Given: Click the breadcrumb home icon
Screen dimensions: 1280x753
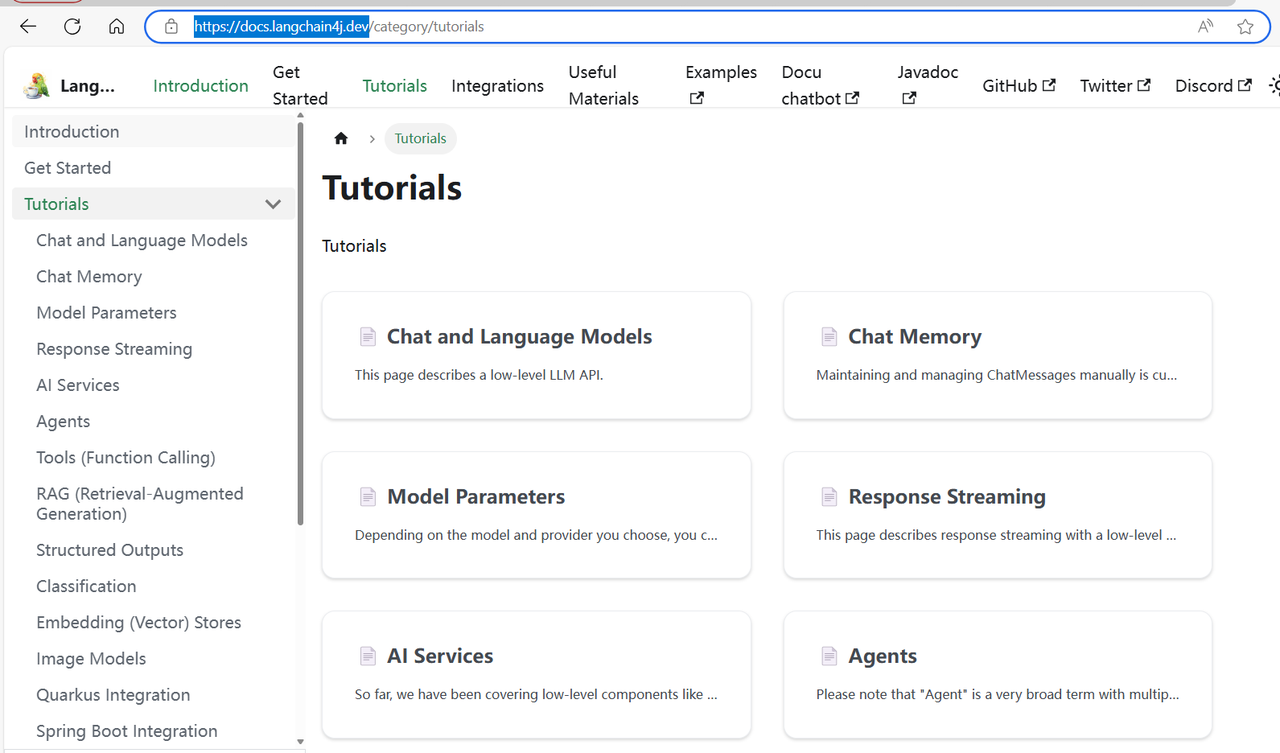Looking at the screenshot, I should [x=341, y=139].
